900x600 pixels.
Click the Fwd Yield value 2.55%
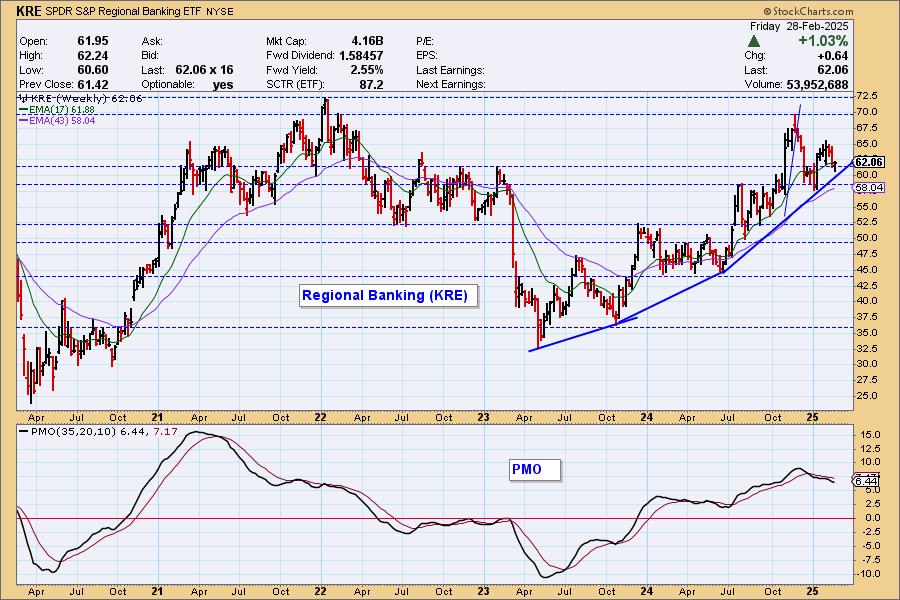(x=367, y=69)
